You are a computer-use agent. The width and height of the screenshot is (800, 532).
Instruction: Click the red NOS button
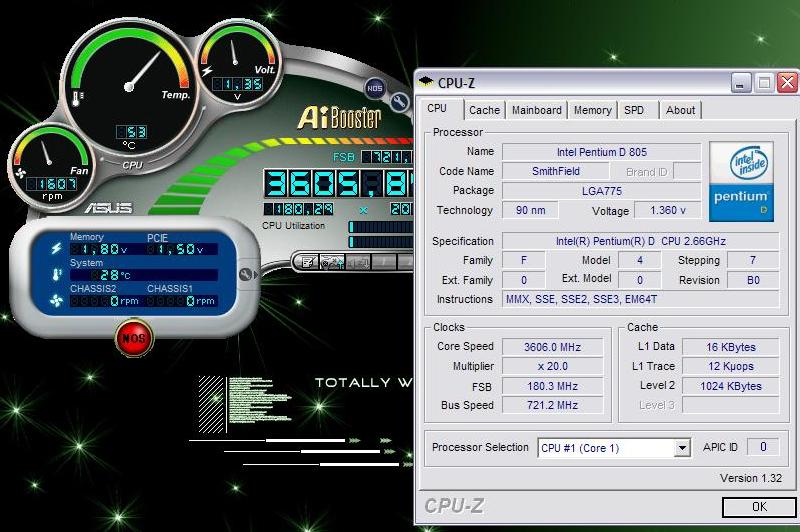[134, 338]
